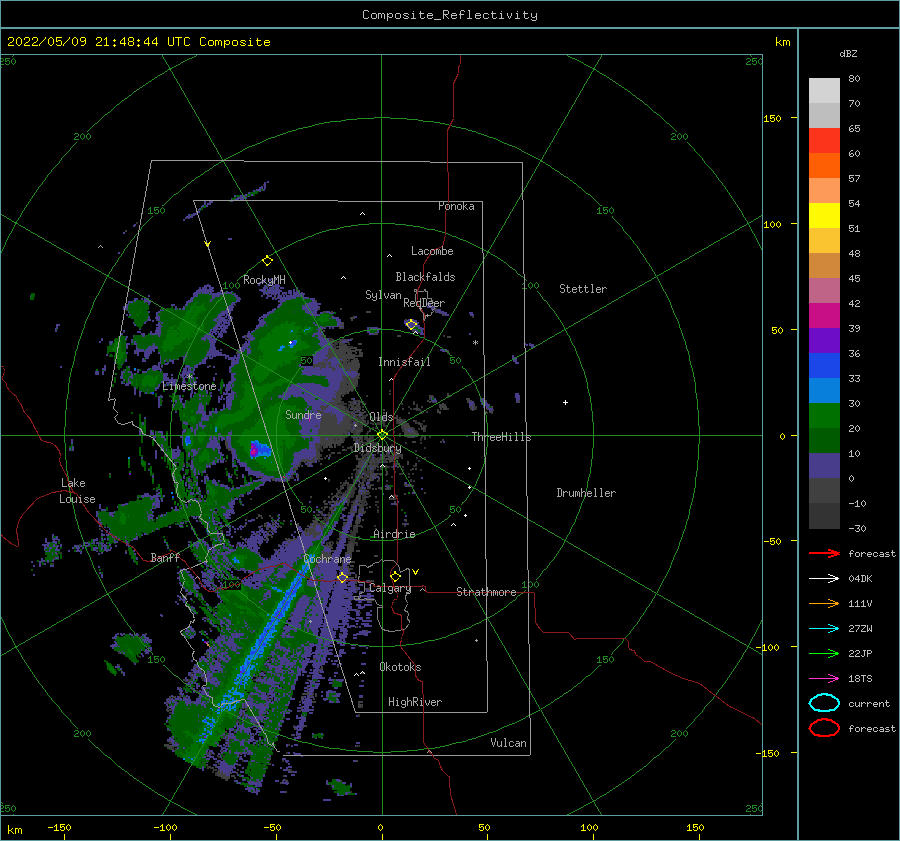Click the Calgary label
This screenshot has width=900, height=841.
[x=390, y=588]
